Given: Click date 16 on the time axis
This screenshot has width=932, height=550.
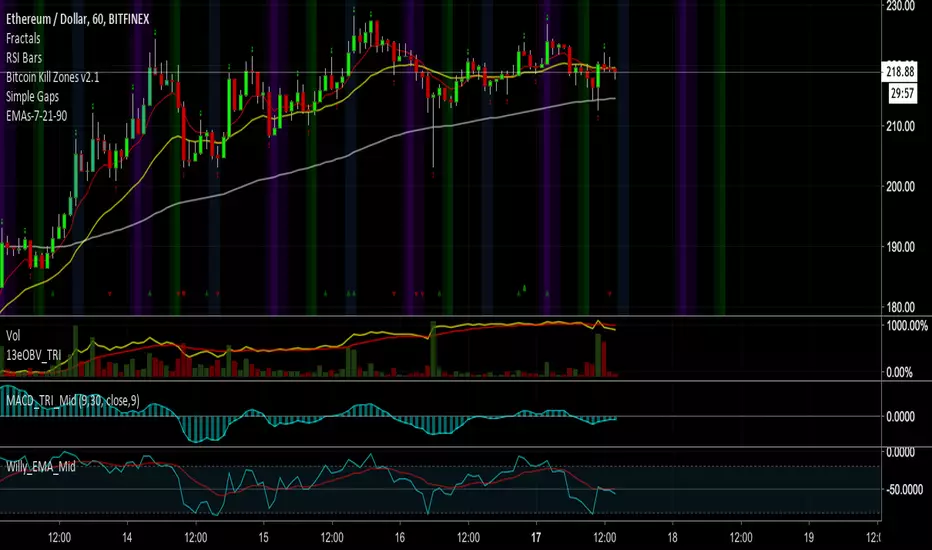Looking at the screenshot, I should (399, 537).
